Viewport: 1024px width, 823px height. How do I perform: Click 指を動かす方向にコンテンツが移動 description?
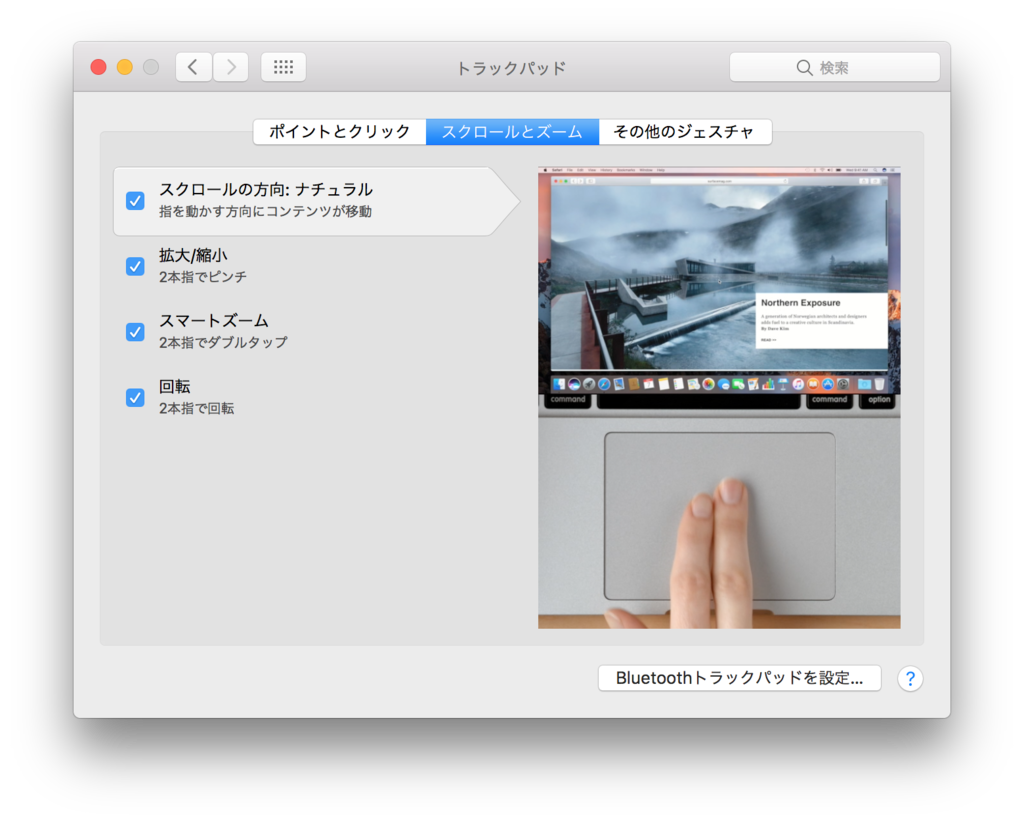pos(266,212)
